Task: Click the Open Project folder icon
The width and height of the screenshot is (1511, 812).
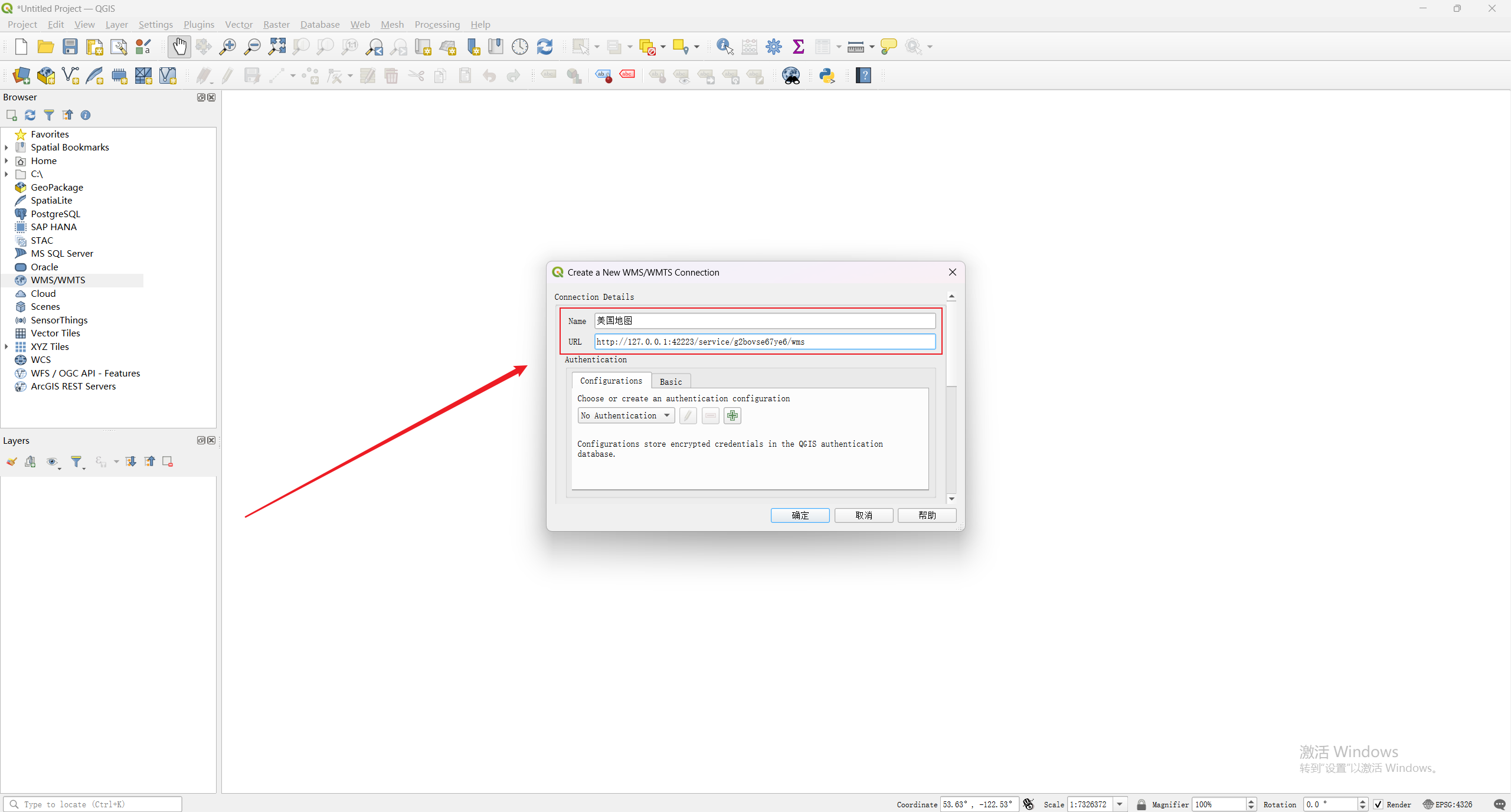Action: coord(45,47)
